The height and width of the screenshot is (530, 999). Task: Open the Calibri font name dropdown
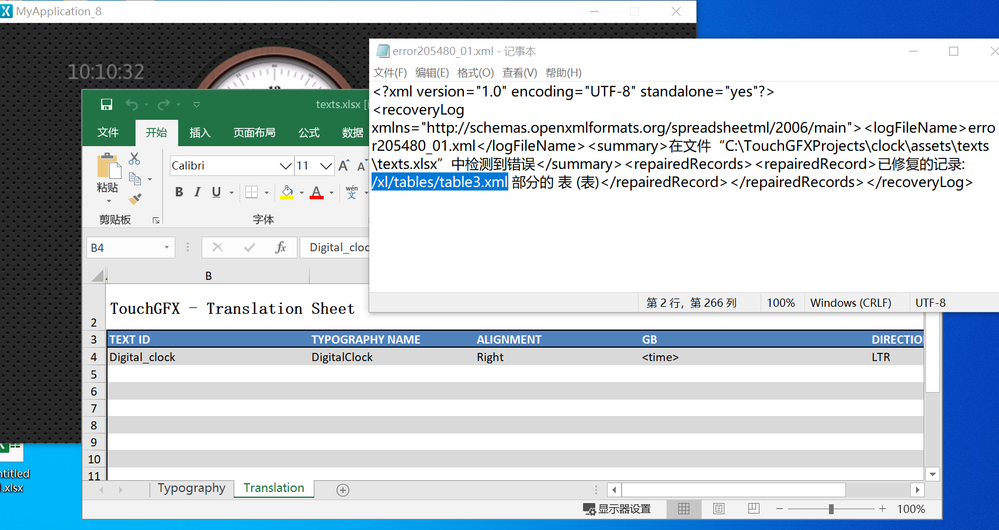[285, 166]
